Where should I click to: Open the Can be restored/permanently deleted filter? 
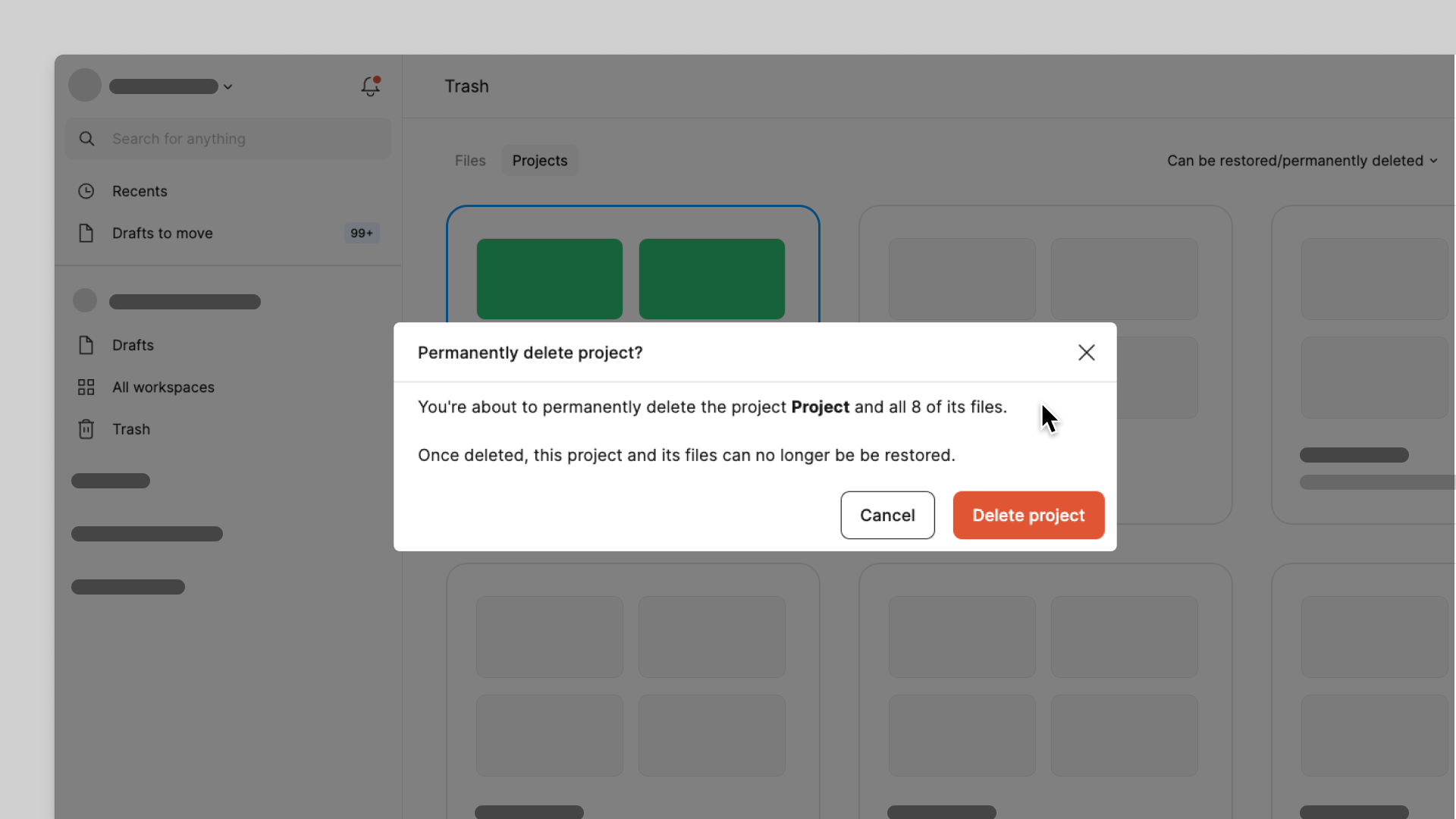pos(1302,161)
